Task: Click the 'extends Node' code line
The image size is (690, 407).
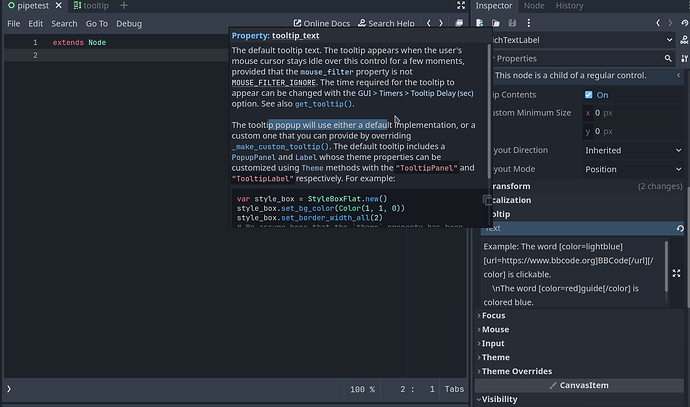Action: point(79,43)
